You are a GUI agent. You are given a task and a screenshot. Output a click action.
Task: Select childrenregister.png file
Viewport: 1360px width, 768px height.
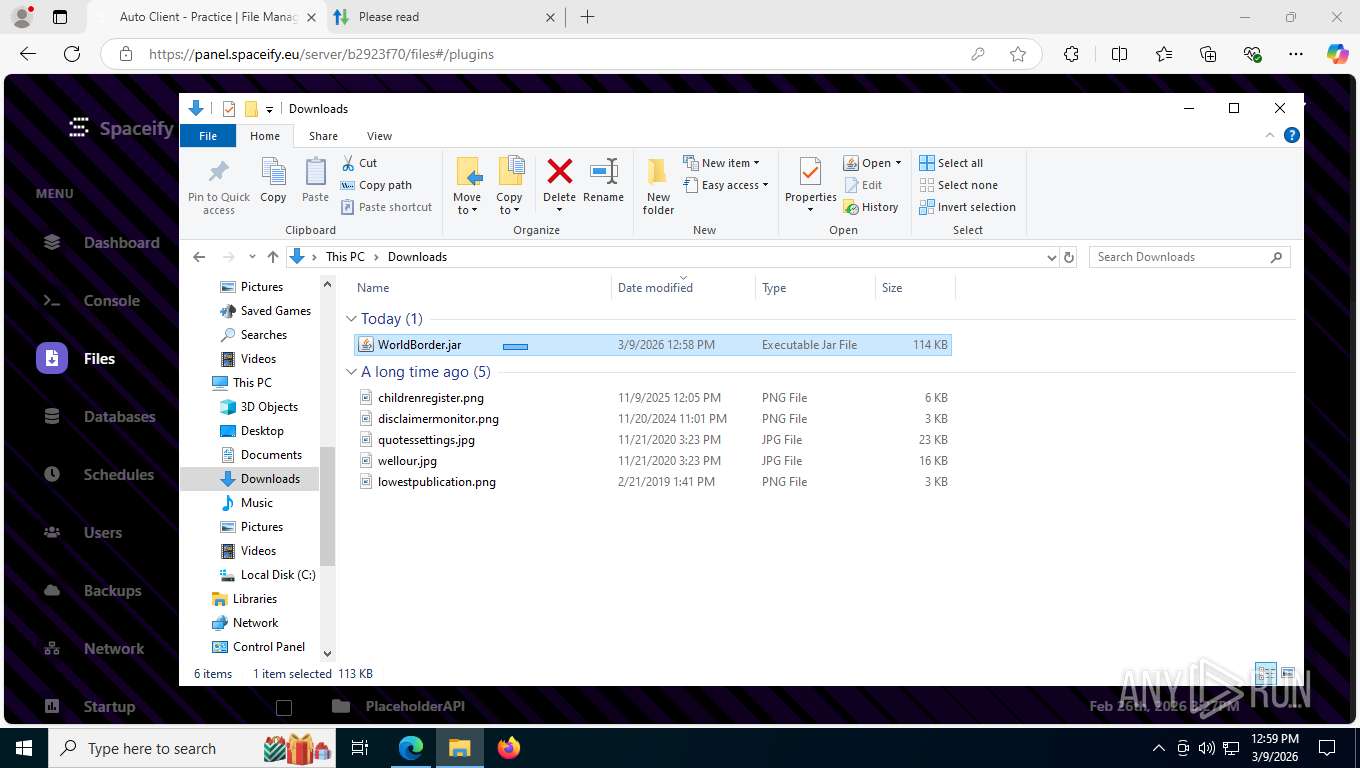point(653,398)
